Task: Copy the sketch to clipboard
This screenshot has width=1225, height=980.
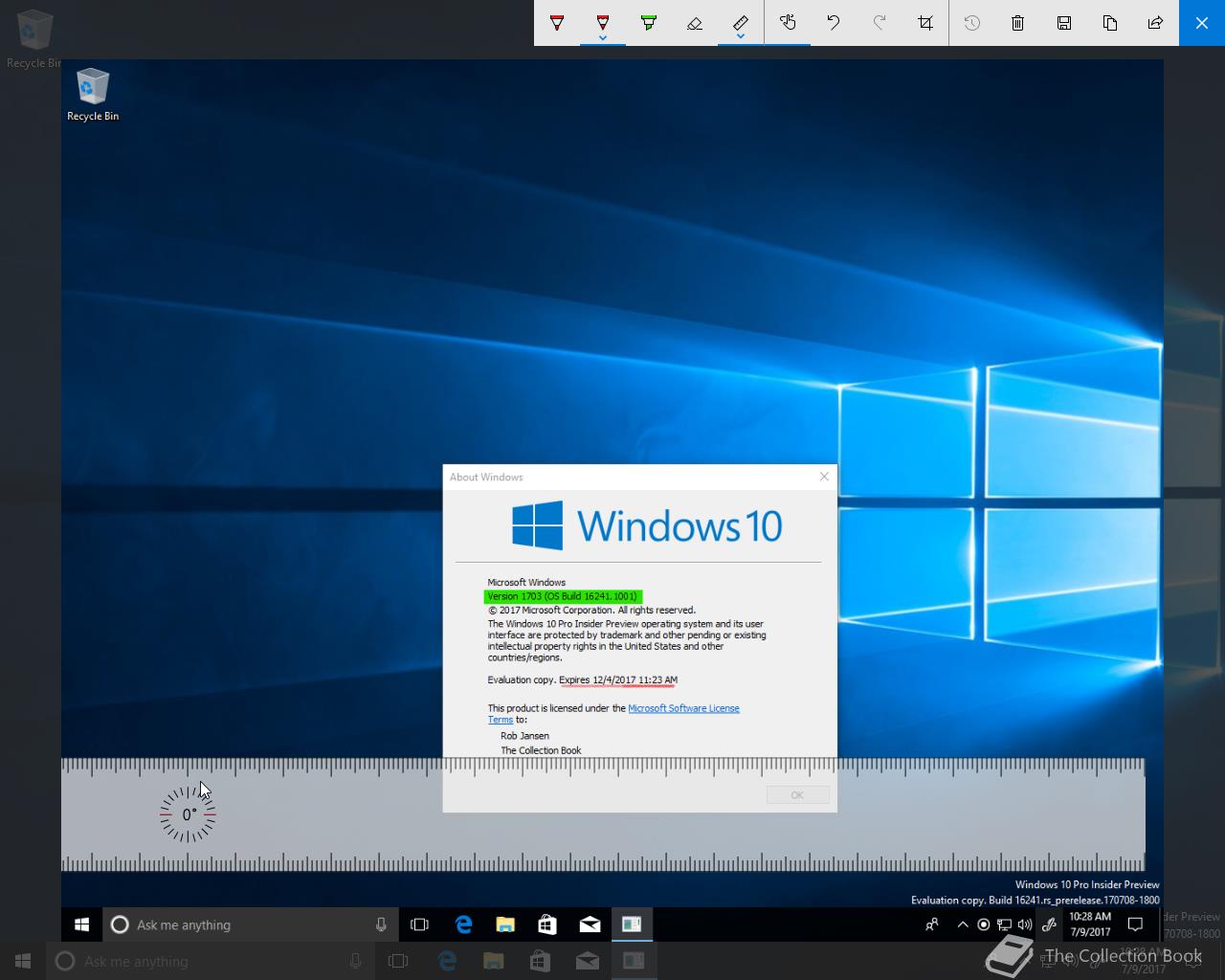Action: pos(1110,23)
